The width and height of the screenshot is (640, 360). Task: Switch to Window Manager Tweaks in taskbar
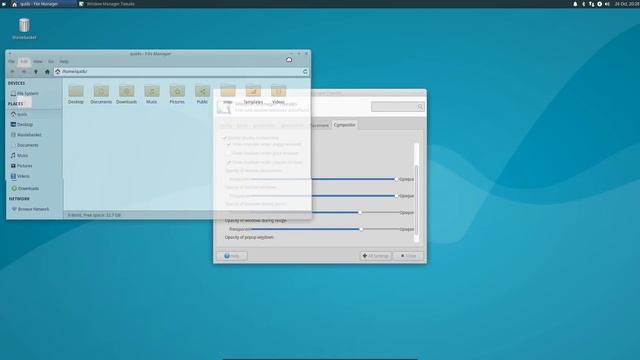point(107,4)
